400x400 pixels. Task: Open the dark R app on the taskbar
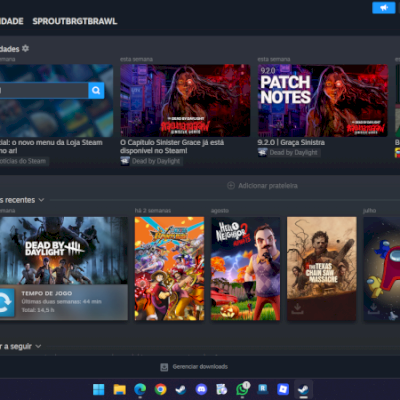coord(263,388)
